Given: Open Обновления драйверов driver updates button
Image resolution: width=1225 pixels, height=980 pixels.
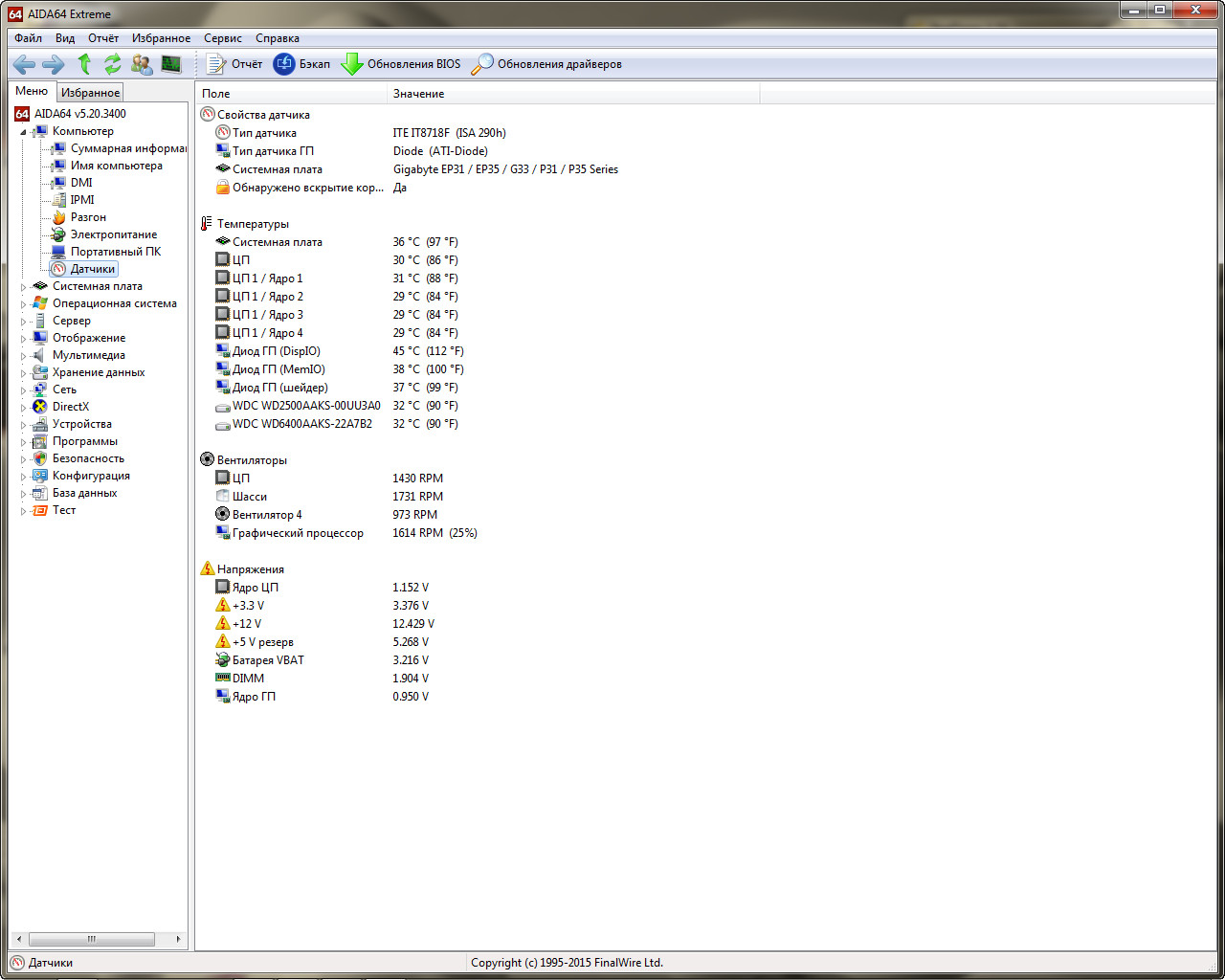Looking at the screenshot, I should 546,64.
